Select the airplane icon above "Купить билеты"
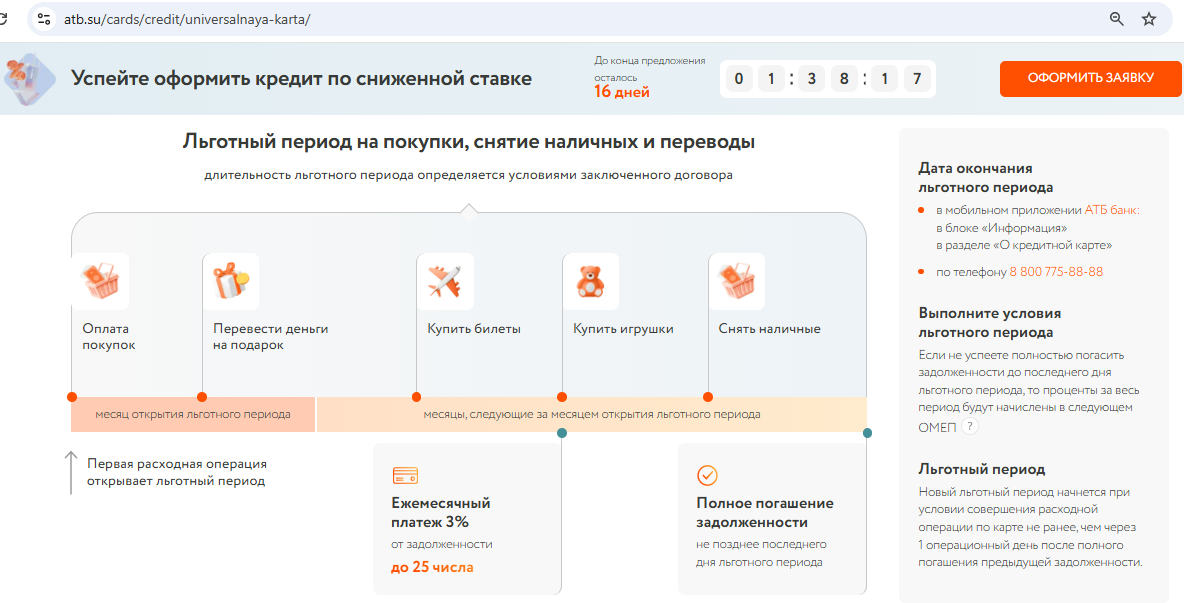1184x603 pixels. point(445,281)
